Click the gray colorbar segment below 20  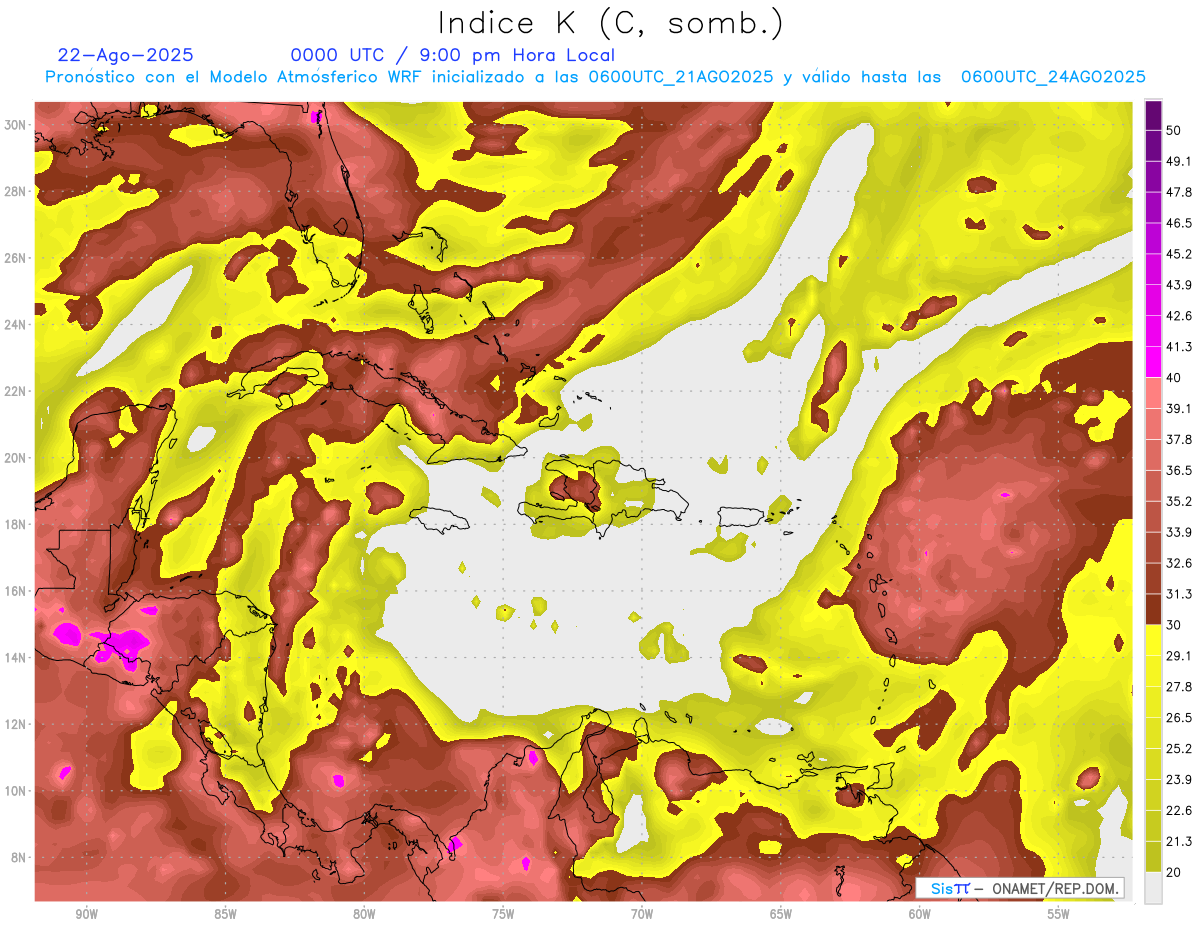(x=1153, y=888)
